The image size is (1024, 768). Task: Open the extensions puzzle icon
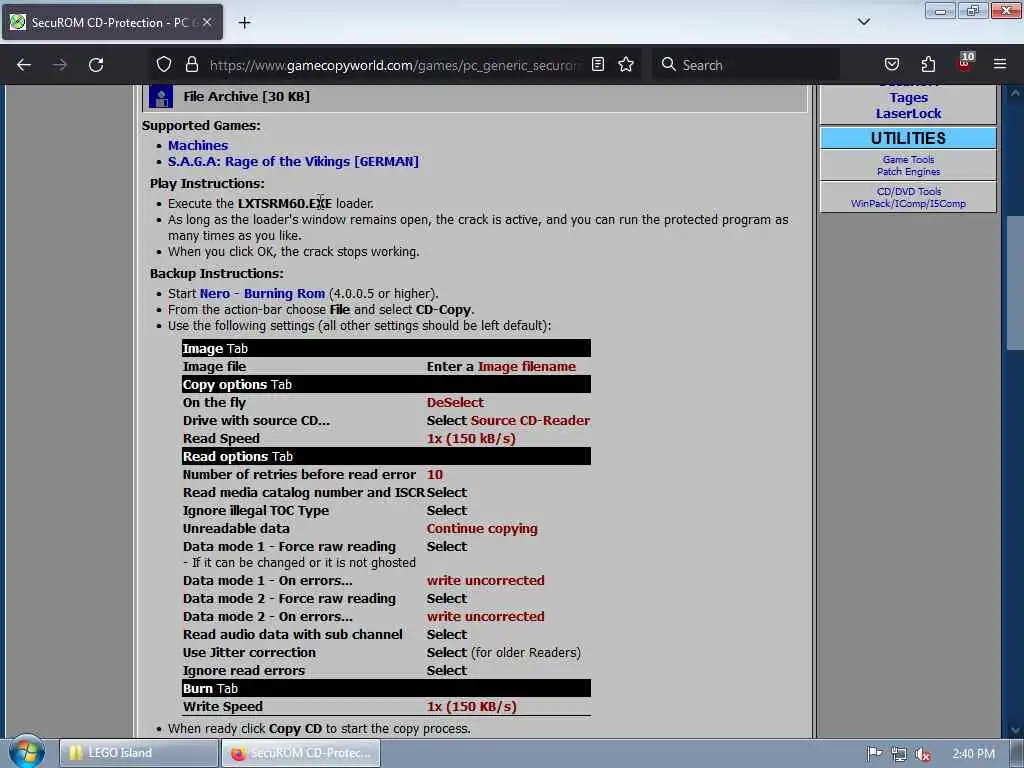(928, 65)
